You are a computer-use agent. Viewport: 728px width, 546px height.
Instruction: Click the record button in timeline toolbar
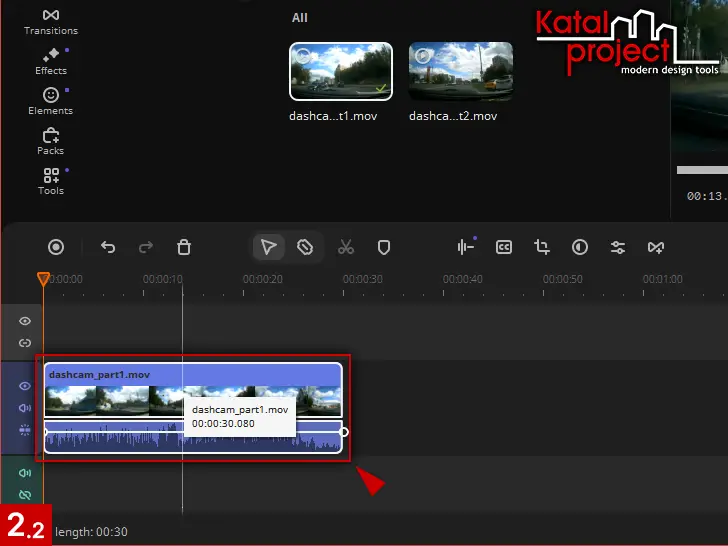click(56, 247)
